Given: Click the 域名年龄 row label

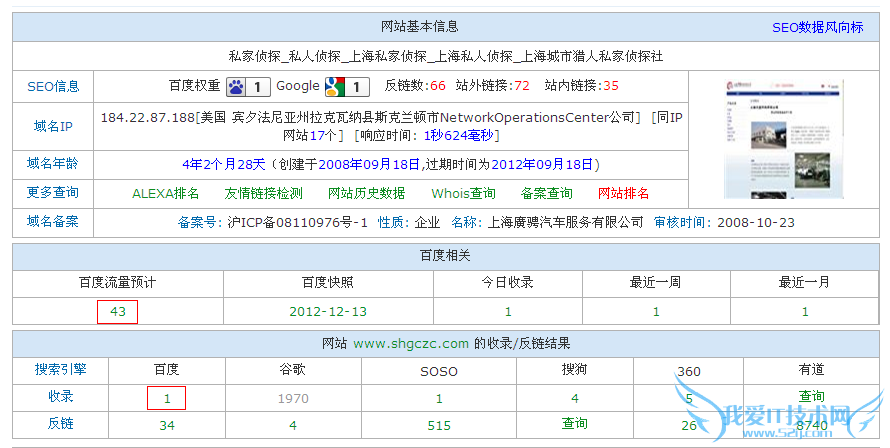Looking at the screenshot, I should (x=53, y=164).
